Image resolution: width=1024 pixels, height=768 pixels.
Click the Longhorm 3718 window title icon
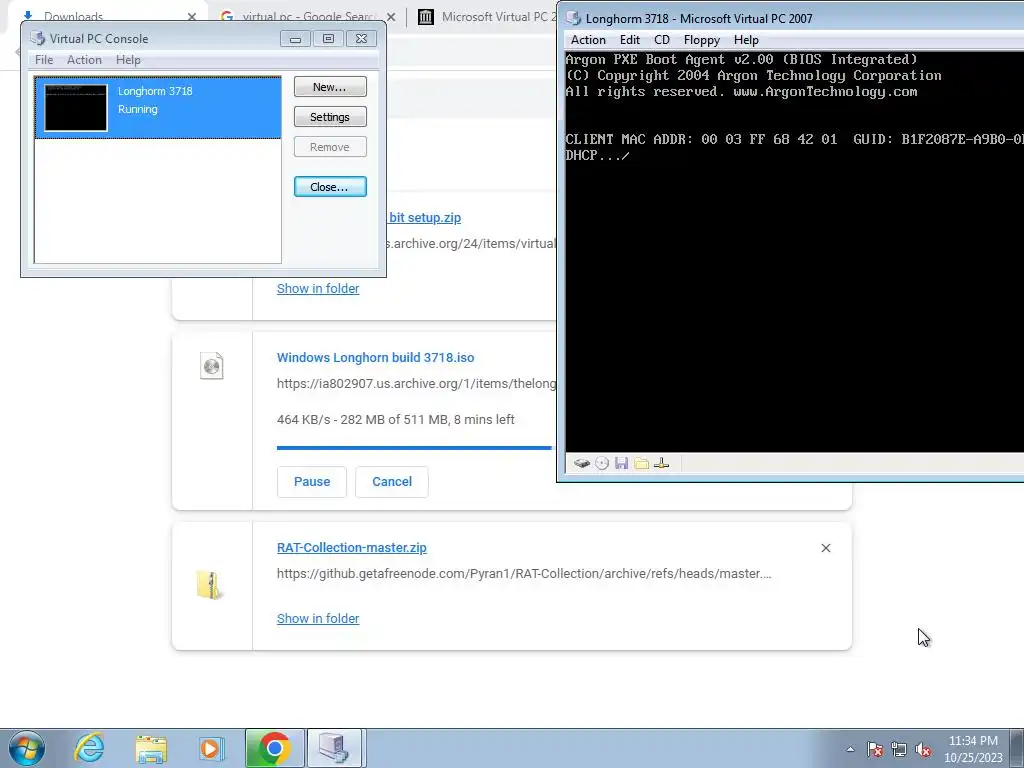[573, 18]
